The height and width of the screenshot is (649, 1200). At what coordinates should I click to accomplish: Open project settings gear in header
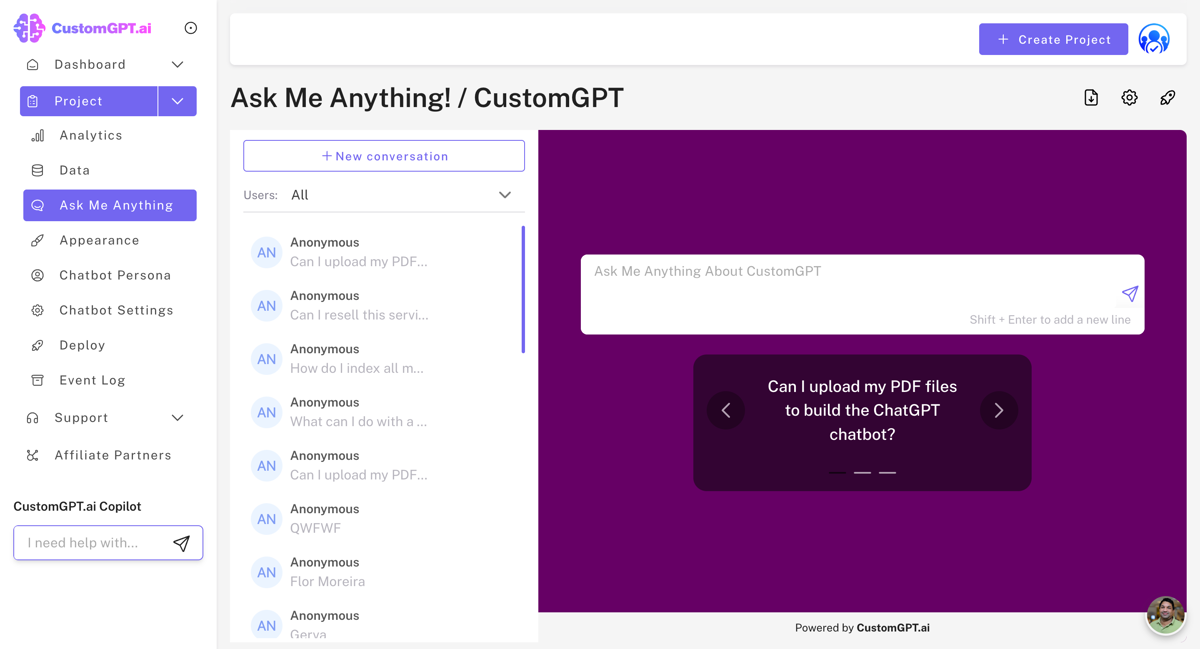[x=1129, y=98]
